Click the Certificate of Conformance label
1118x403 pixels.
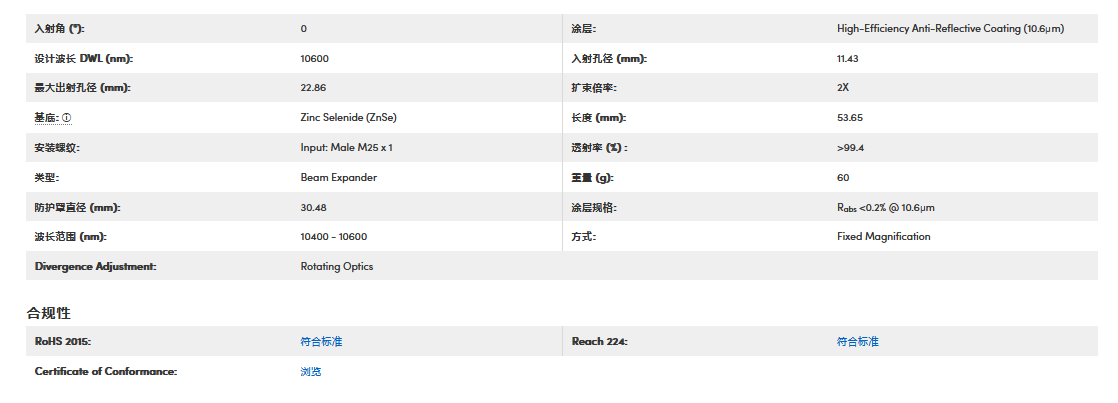[106, 372]
